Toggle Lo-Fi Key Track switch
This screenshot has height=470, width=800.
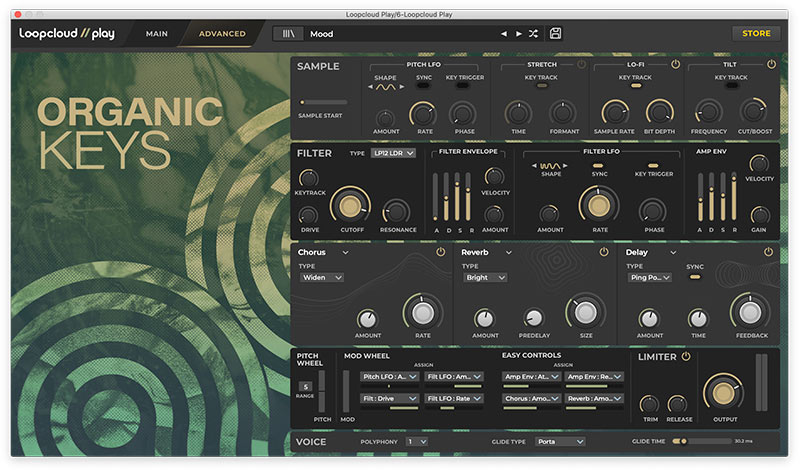tap(636, 86)
